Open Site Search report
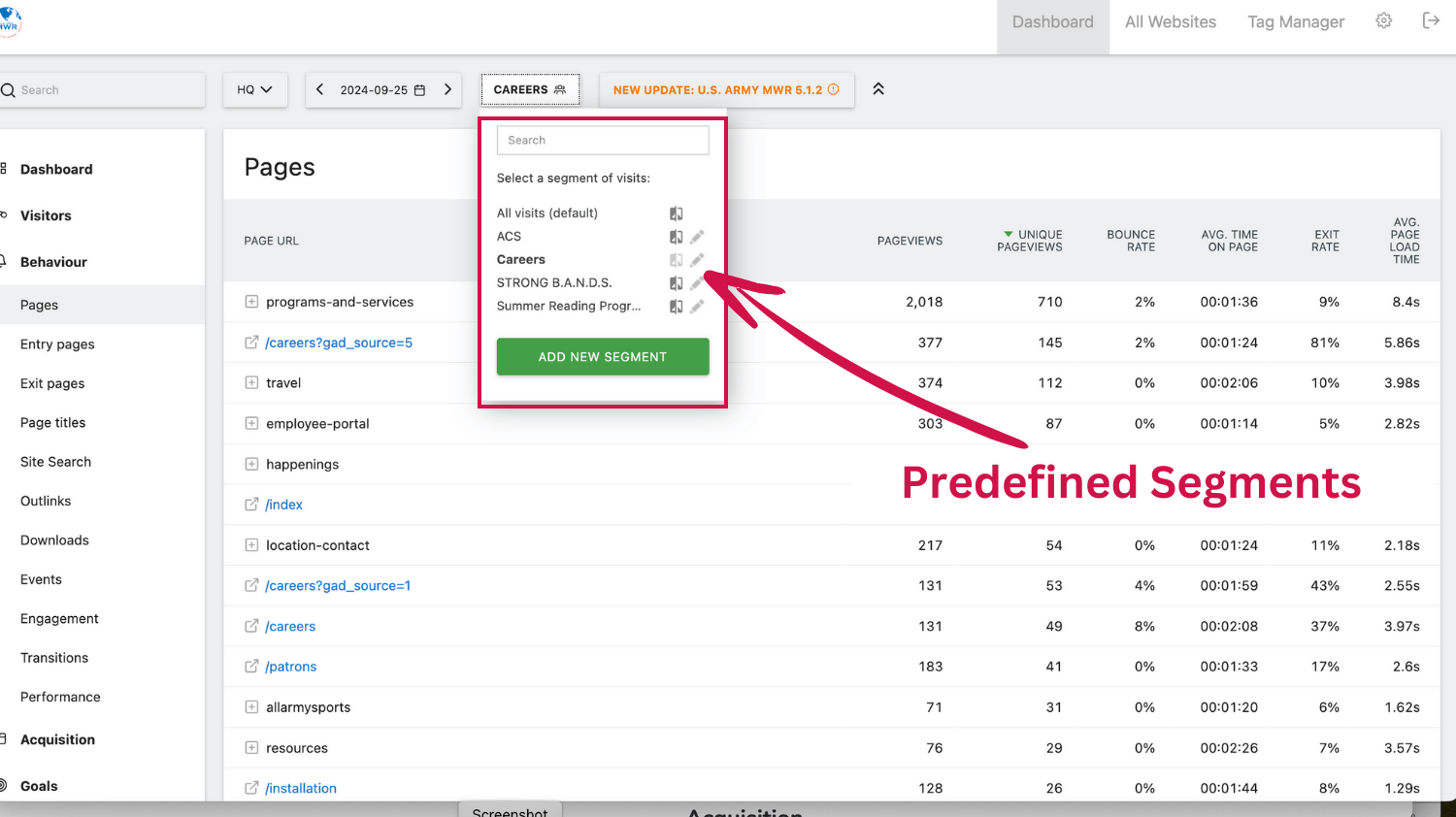 (x=55, y=462)
